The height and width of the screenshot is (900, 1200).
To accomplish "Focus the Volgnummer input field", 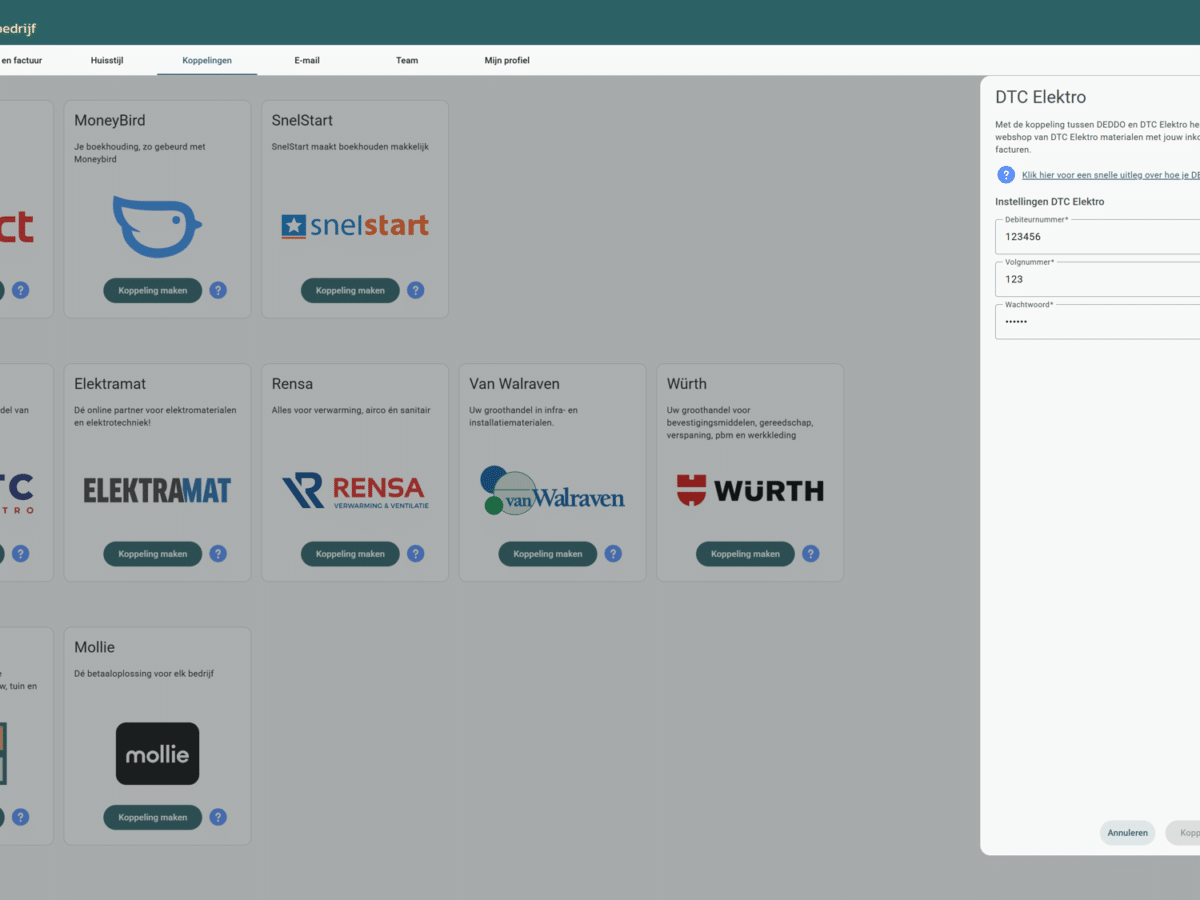I will 1097,279.
